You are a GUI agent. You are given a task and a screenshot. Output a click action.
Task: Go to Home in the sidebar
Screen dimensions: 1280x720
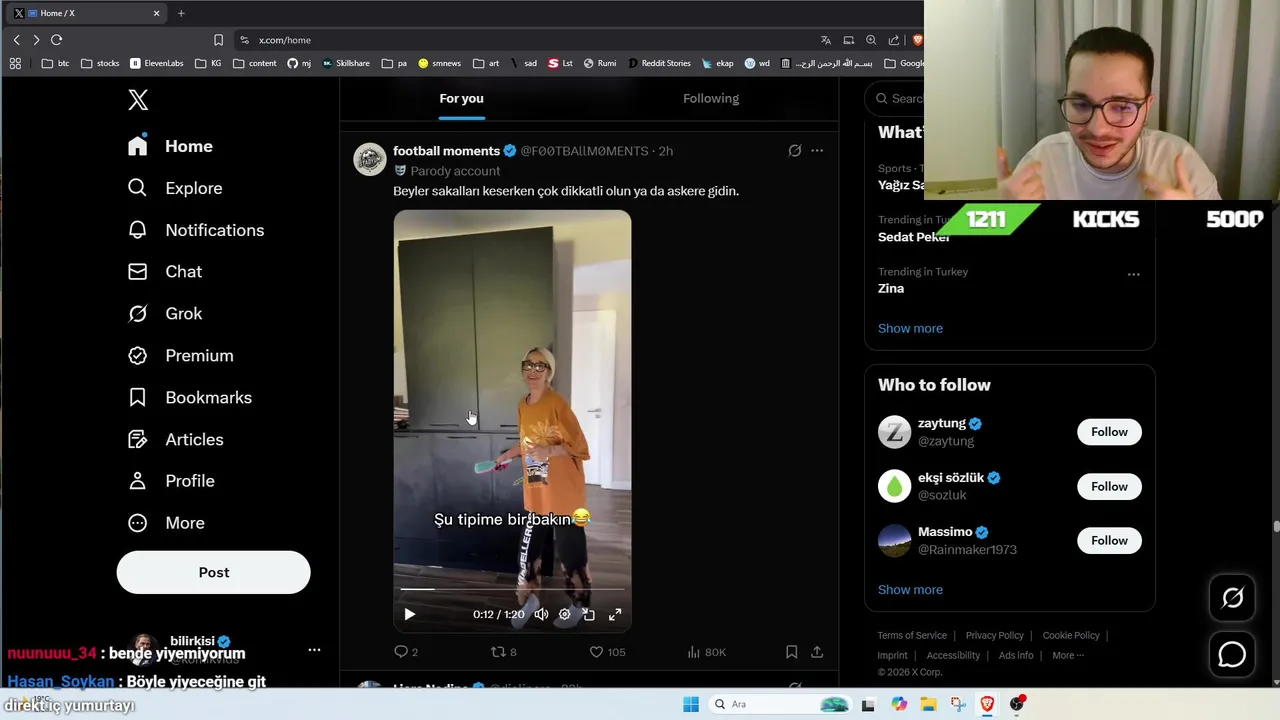pyautogui.click(x=170, y=146)
